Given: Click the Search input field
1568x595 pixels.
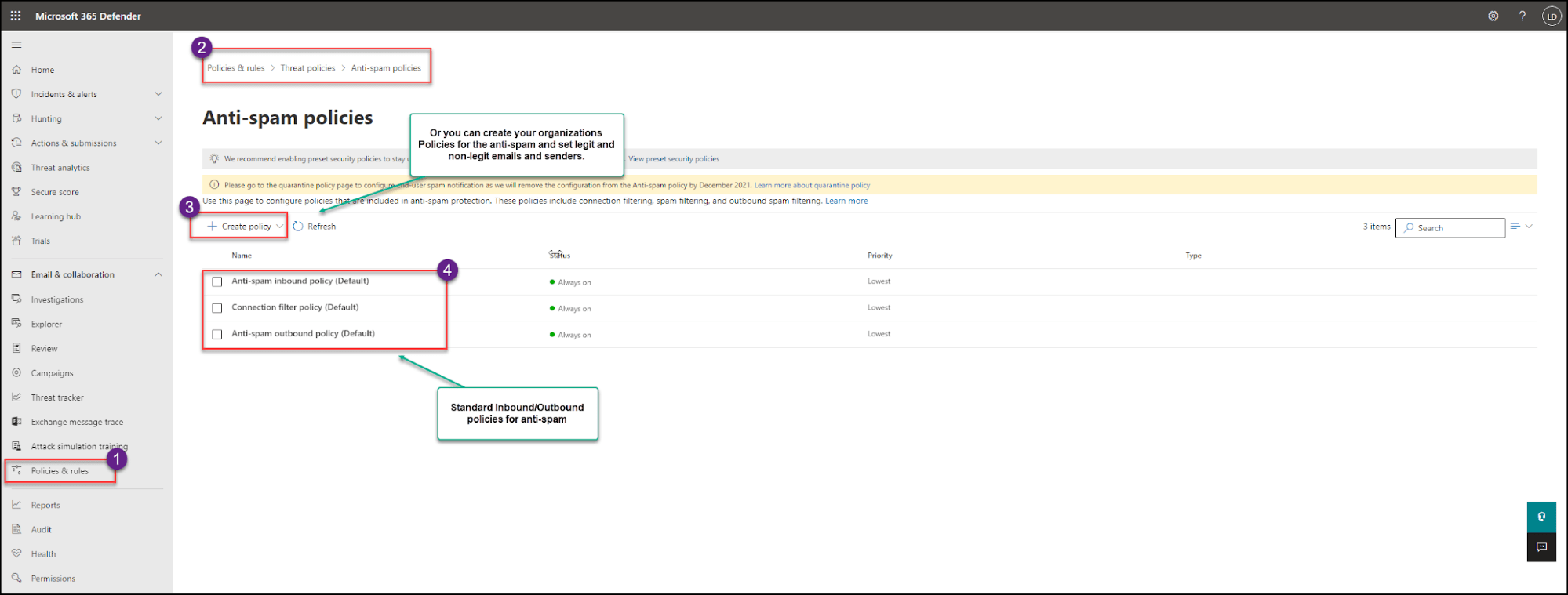Looking at the screenshot, I should (1450, 228).
